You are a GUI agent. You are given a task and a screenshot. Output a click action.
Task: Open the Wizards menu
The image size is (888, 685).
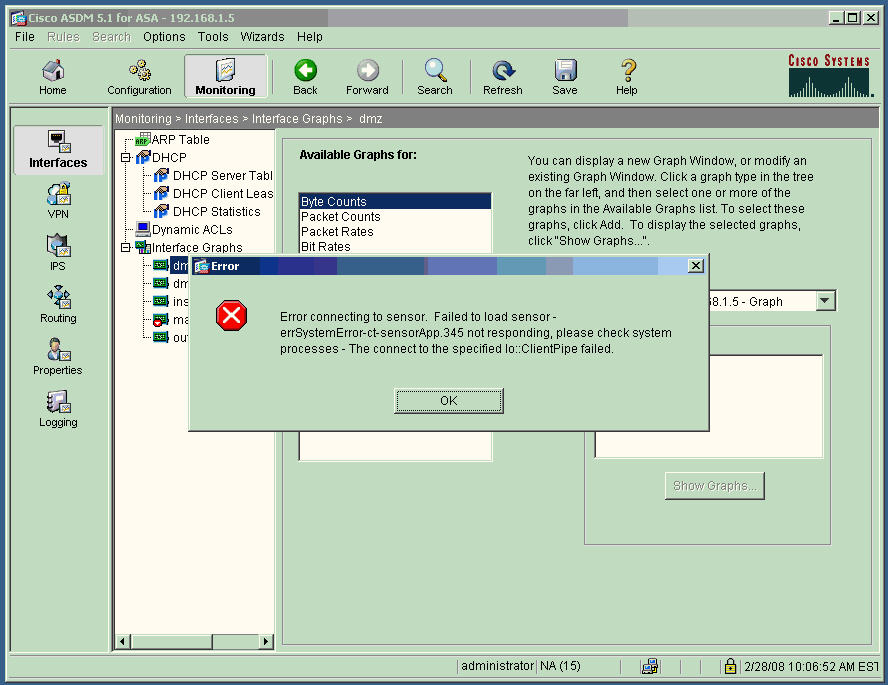(262, 37)
